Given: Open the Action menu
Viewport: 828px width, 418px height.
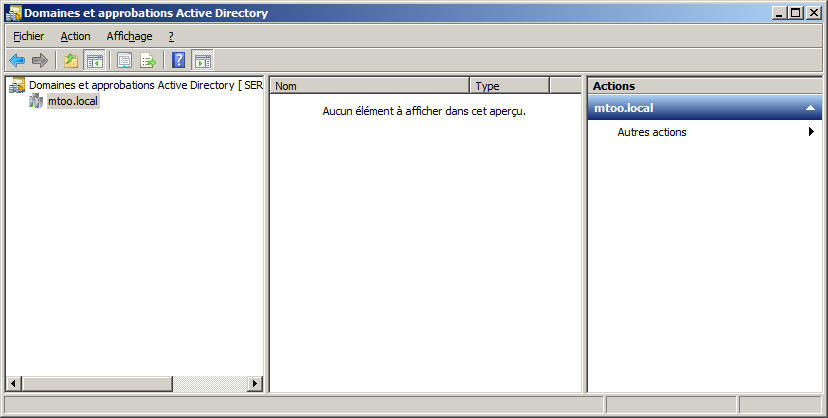Looking at the screenshot, I should click(75, 36).
